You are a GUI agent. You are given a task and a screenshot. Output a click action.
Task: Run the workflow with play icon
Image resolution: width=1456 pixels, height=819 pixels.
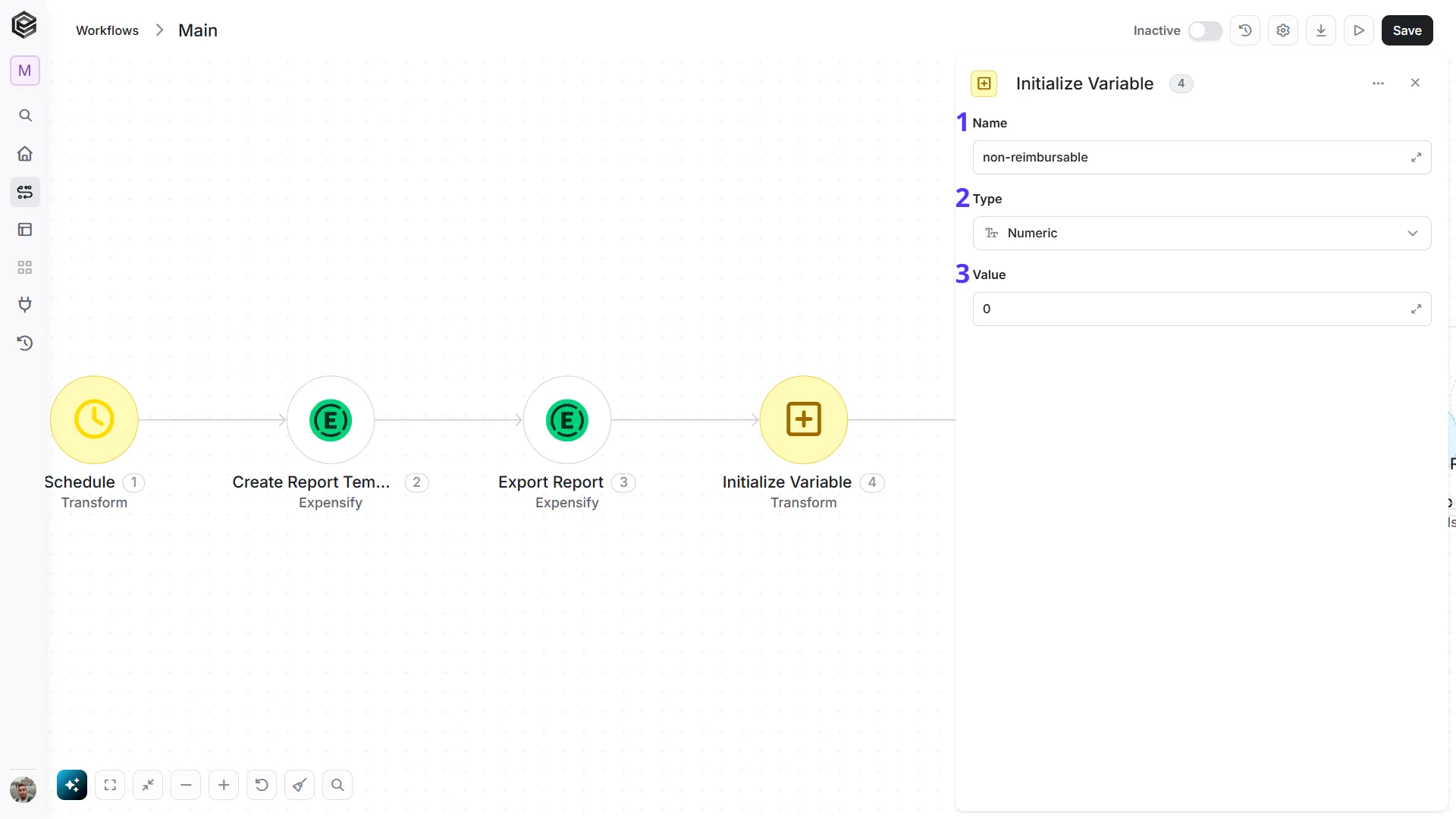1359,30
